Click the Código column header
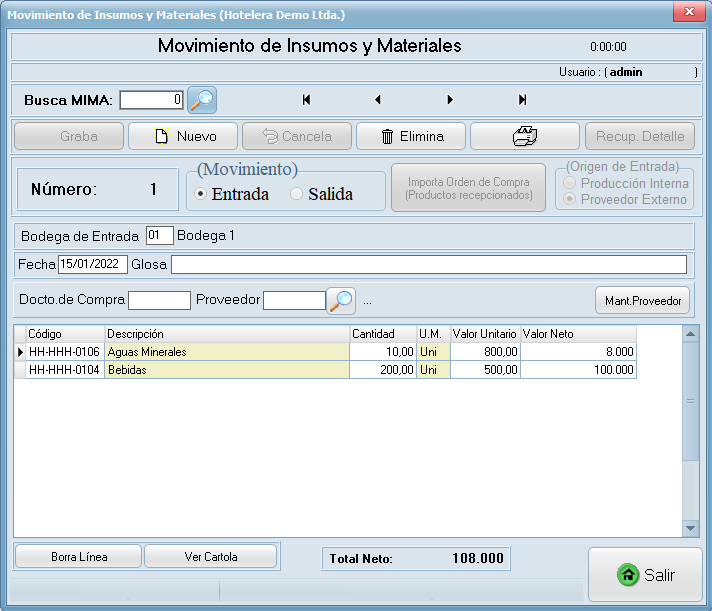This screenshot has width=712, height=611. pyautogui.click(x=65, y=334)
